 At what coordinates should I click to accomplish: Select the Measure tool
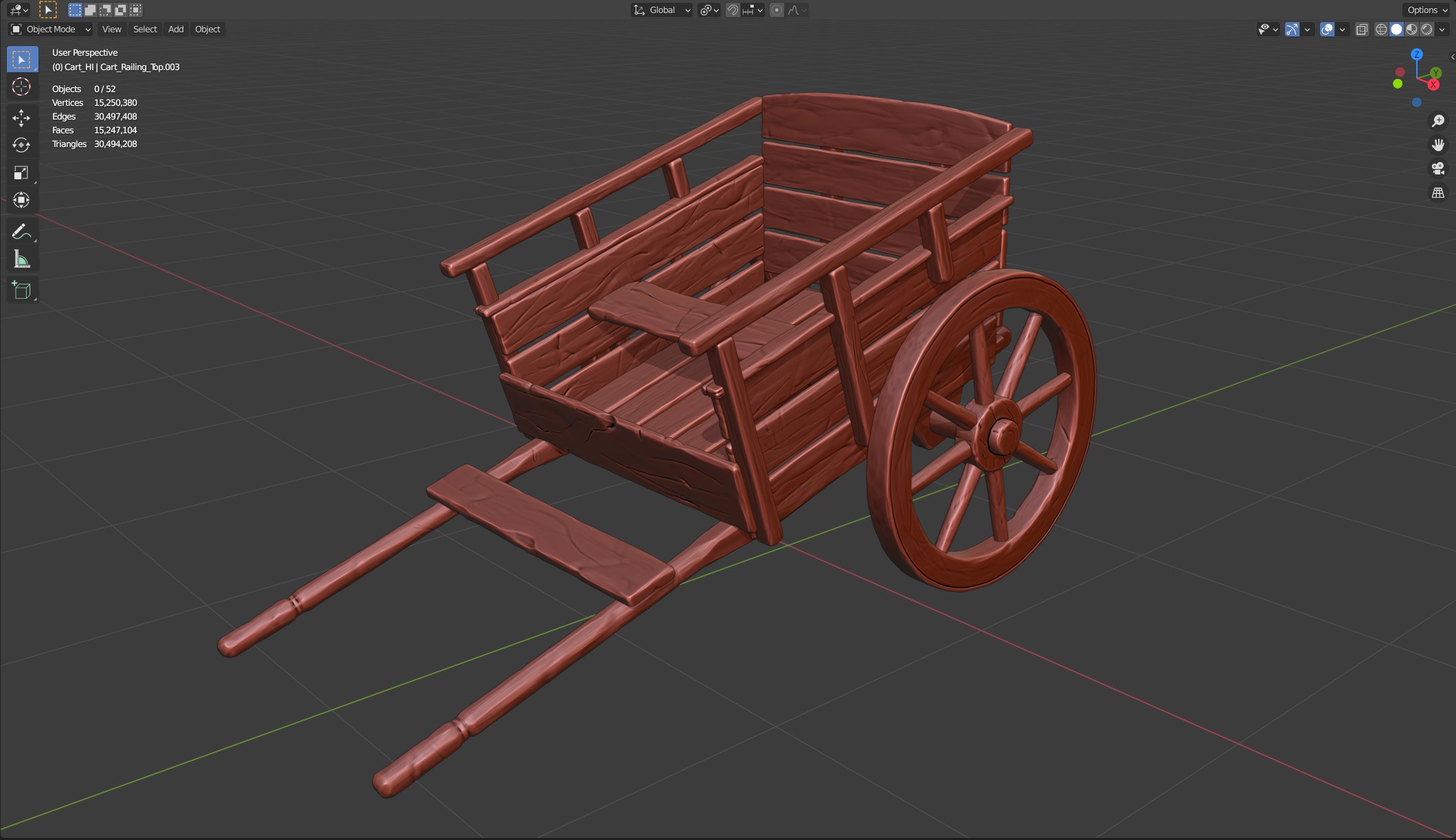(21, 260)
